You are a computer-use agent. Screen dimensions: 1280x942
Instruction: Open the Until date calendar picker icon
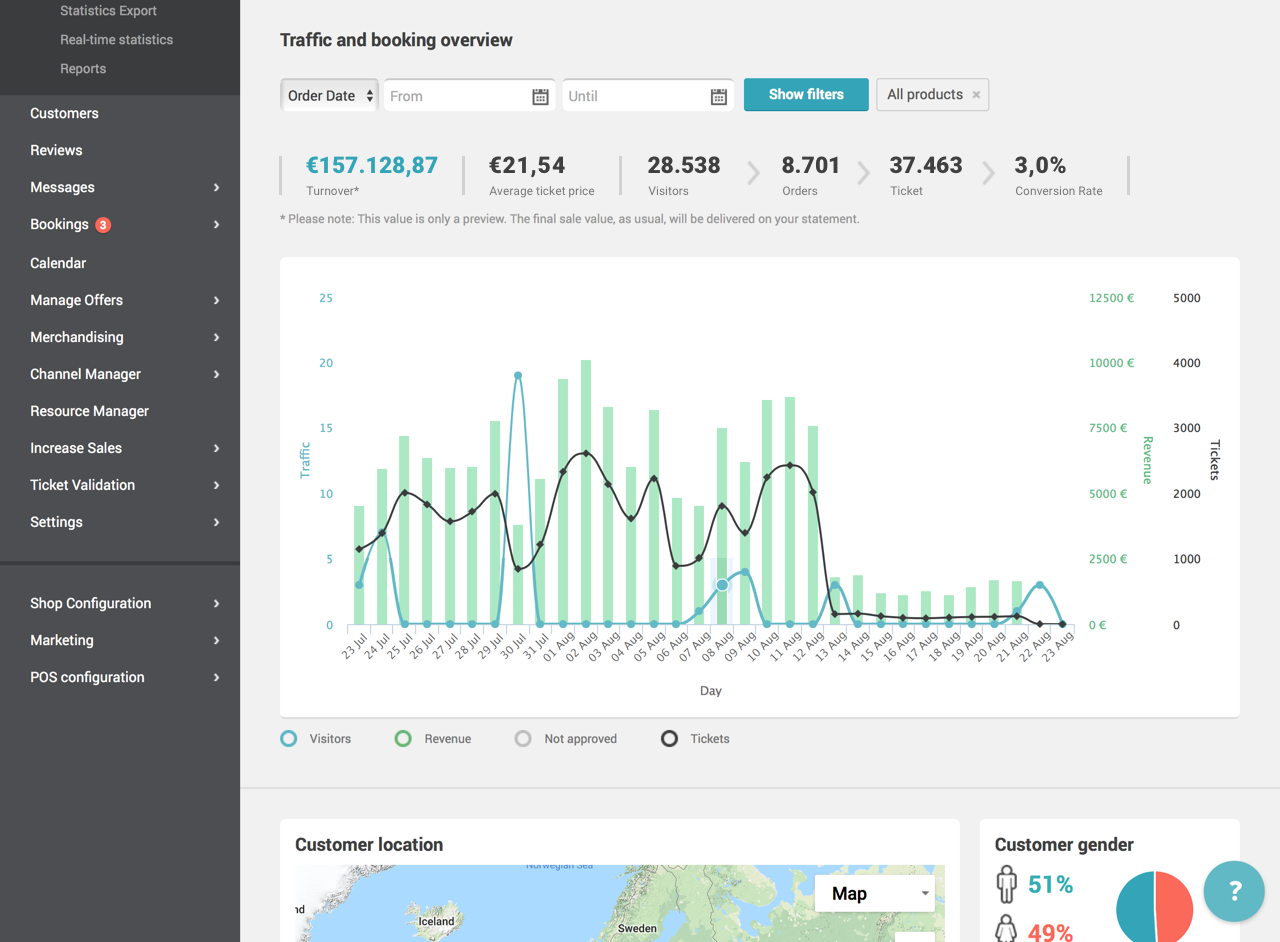(718, 96)
